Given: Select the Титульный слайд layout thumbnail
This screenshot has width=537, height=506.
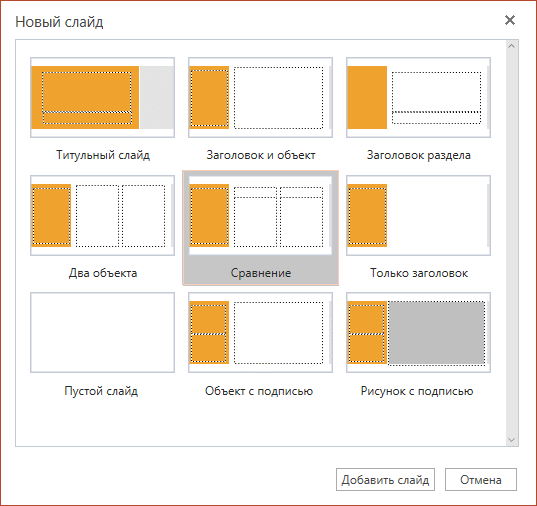Looking at the screenshot, I should (102, 98).
